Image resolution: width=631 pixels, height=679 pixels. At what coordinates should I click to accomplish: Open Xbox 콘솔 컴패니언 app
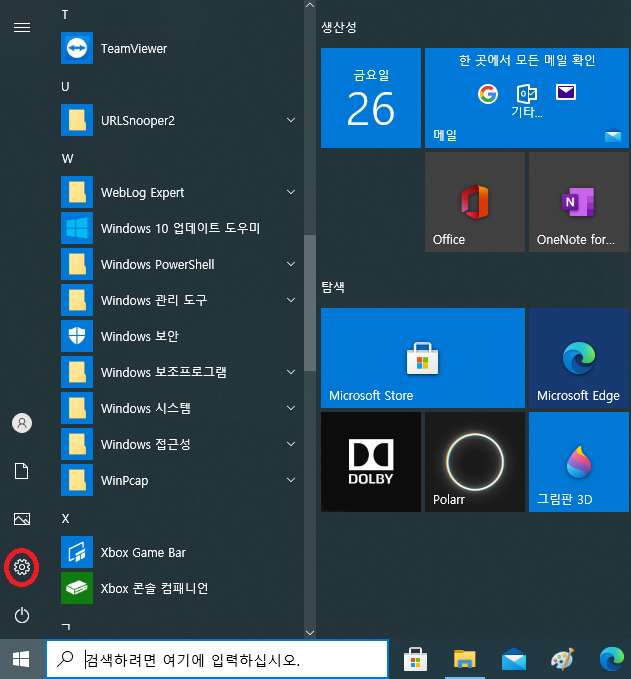pyautogui.click(x=178, y=588)
